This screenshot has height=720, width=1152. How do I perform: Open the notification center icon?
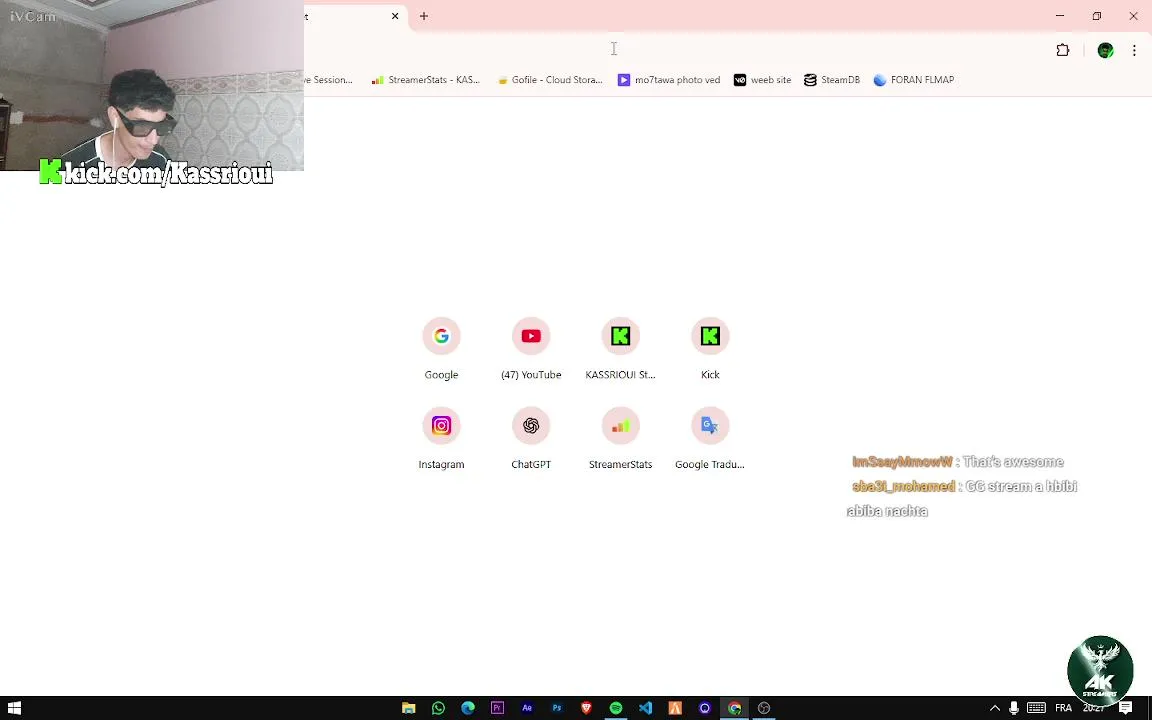(x=1125, y=708)
